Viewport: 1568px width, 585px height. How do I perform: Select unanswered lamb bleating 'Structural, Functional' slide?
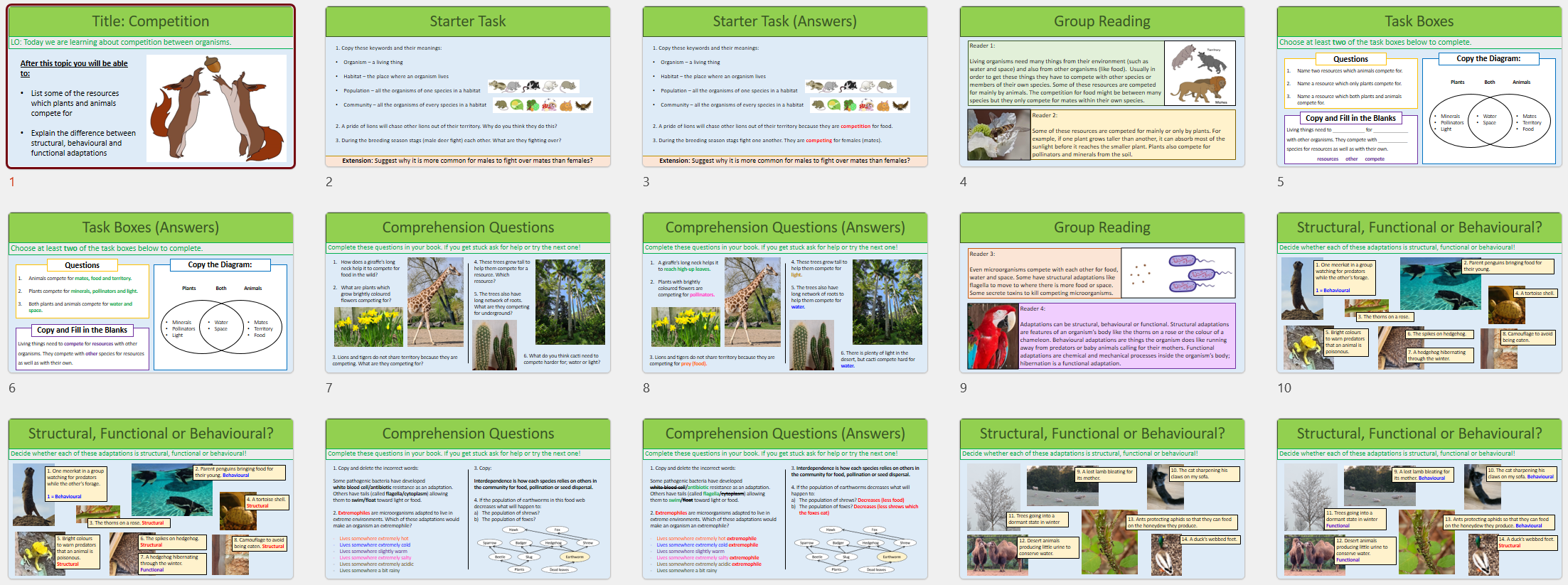click(x=1102, y=498)
